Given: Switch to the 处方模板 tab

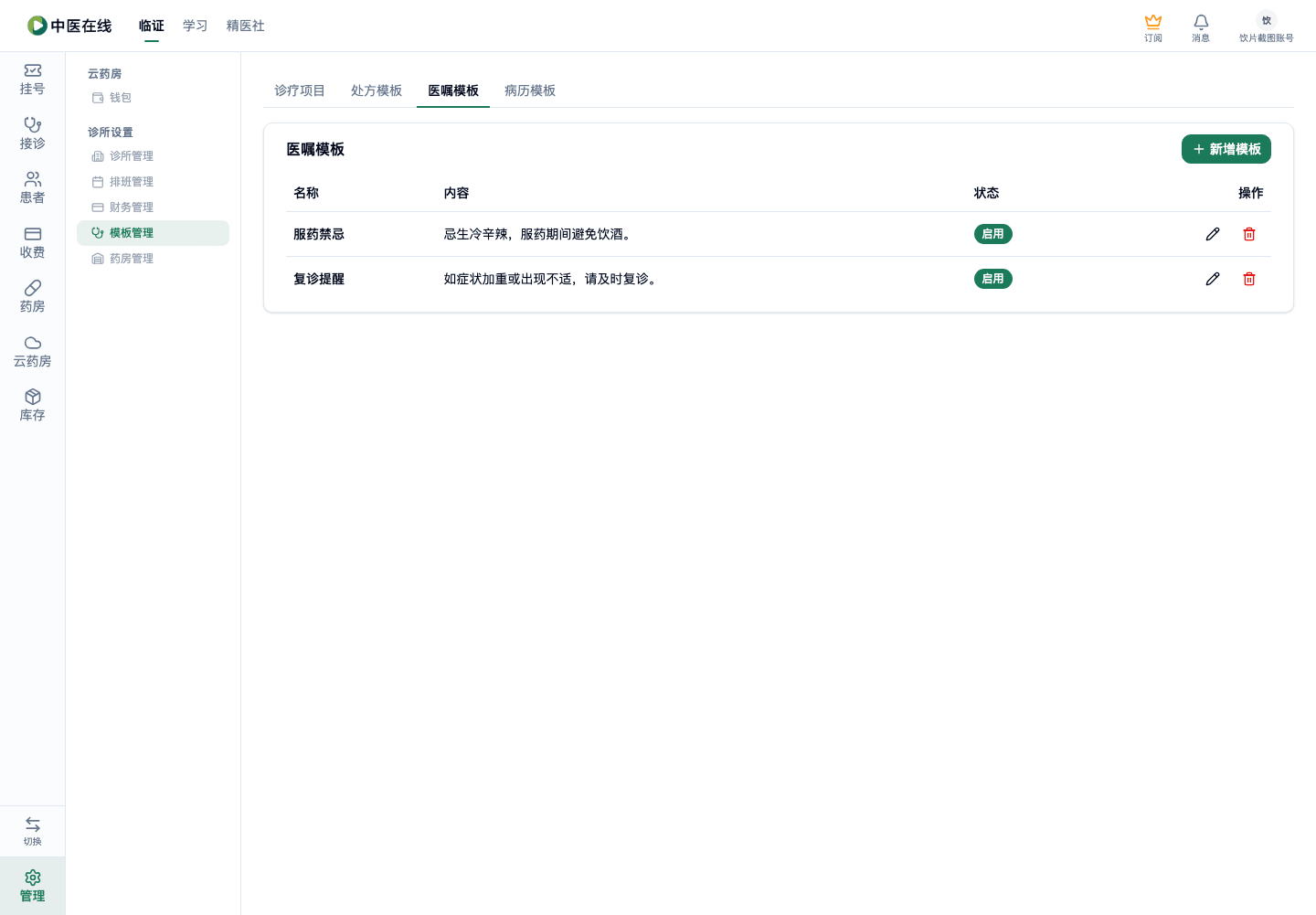Looking at the screenshot, I should click(x=377, y=90).
